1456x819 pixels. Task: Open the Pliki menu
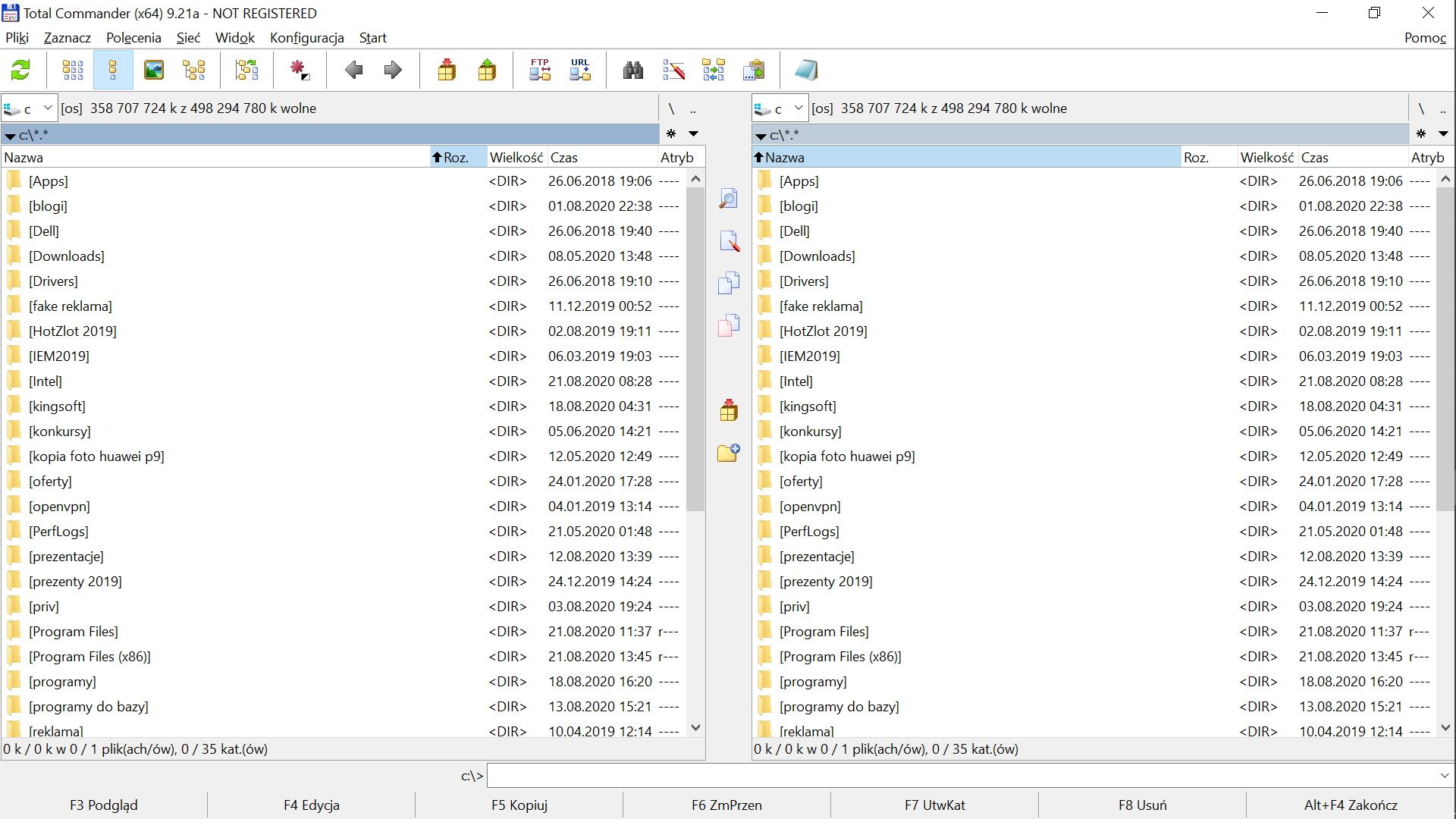pyautogui.click(x=17, y=38)
